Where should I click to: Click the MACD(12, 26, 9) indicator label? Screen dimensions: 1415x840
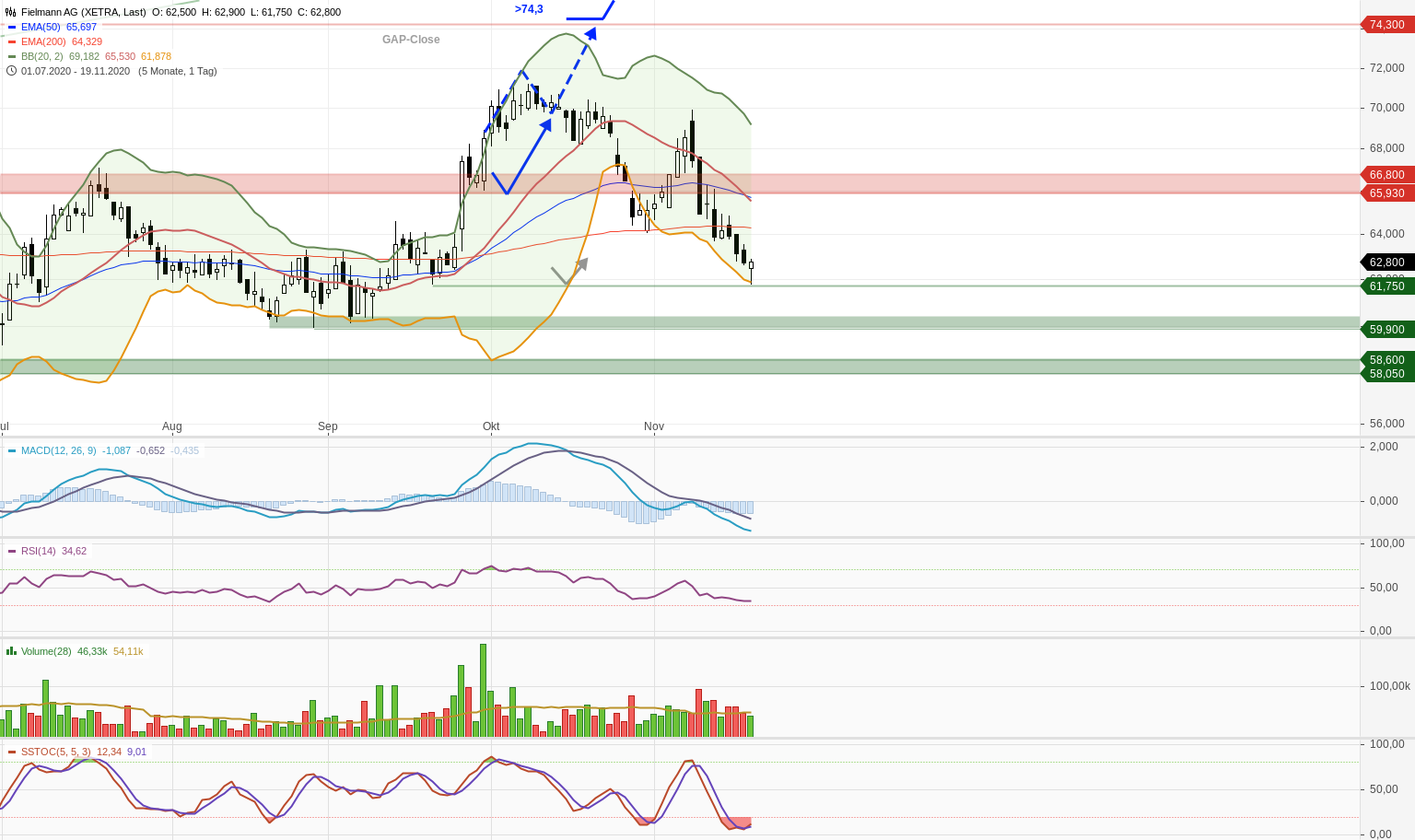[58, 451]
